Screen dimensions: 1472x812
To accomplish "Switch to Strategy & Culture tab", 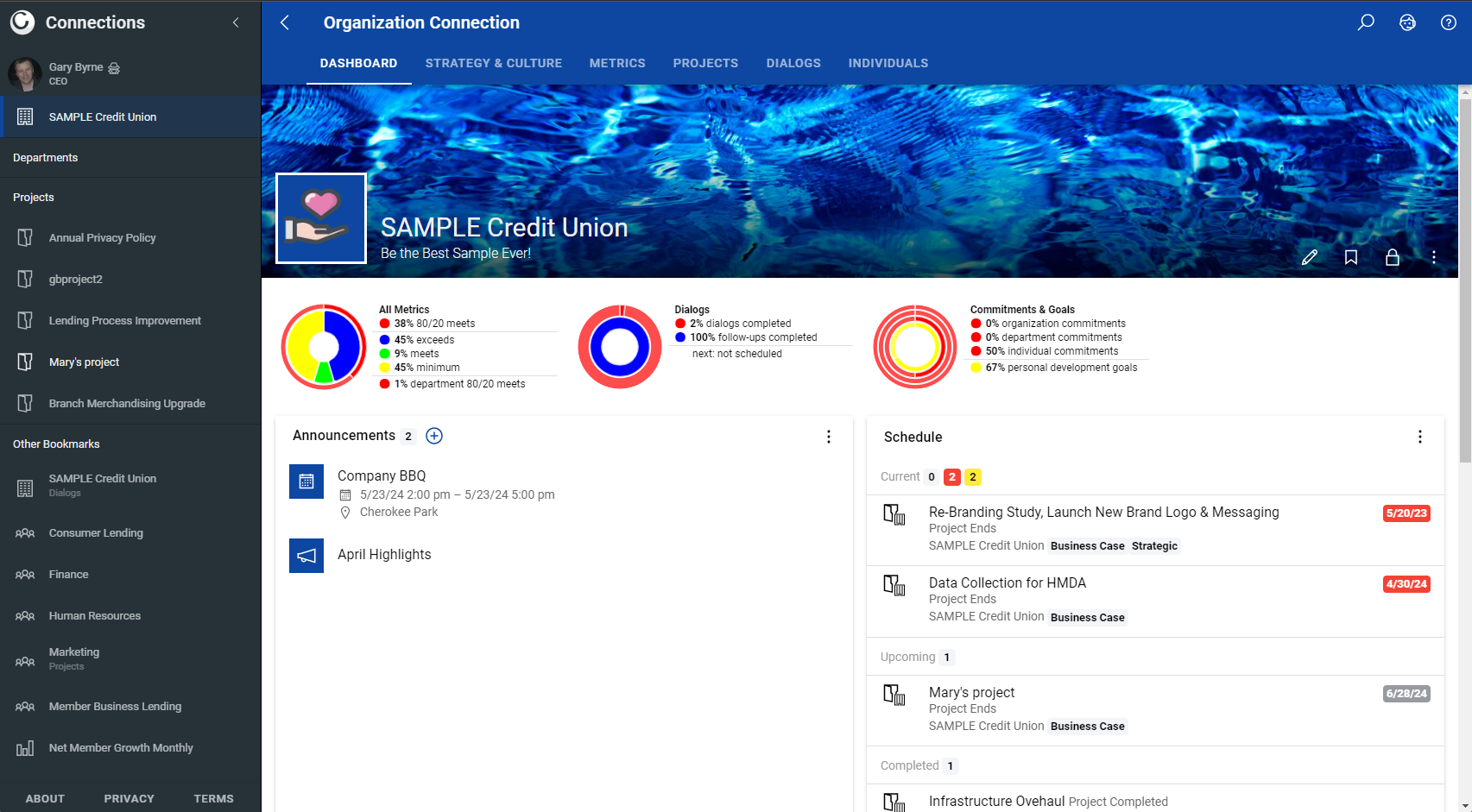I will click(x=493, y=63).
